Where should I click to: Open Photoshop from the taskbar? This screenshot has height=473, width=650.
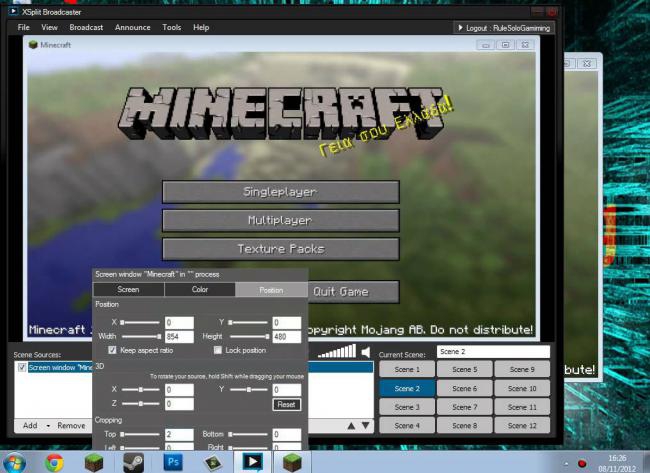pyautogui.click(x=173, y=462)
